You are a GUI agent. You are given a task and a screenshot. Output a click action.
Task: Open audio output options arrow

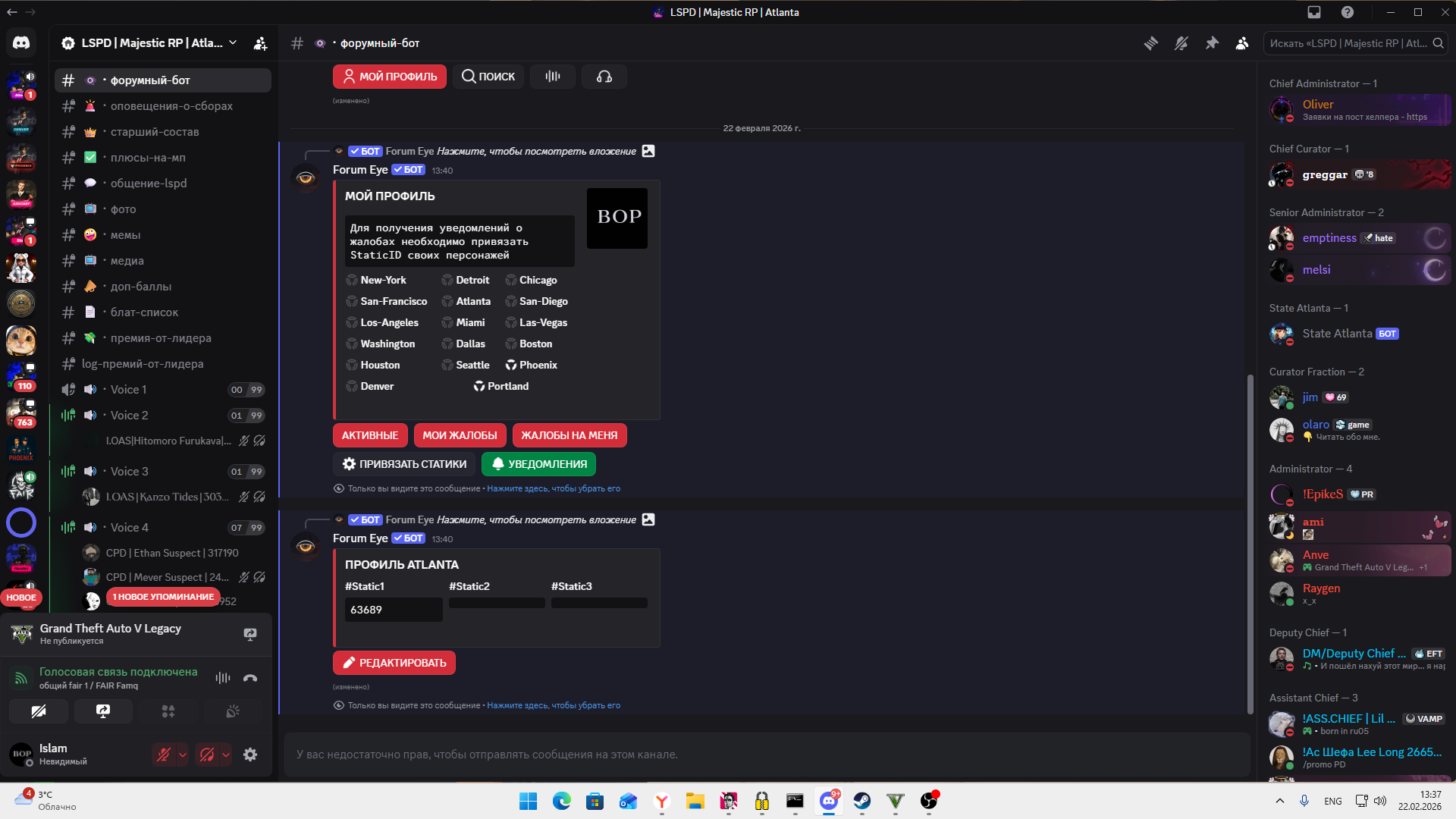coord(226,755)
